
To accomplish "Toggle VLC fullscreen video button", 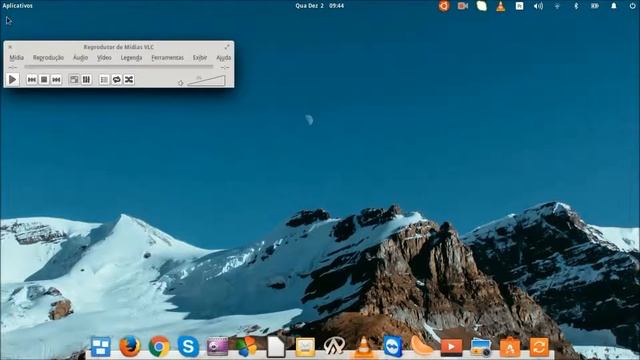I will 74,80.
